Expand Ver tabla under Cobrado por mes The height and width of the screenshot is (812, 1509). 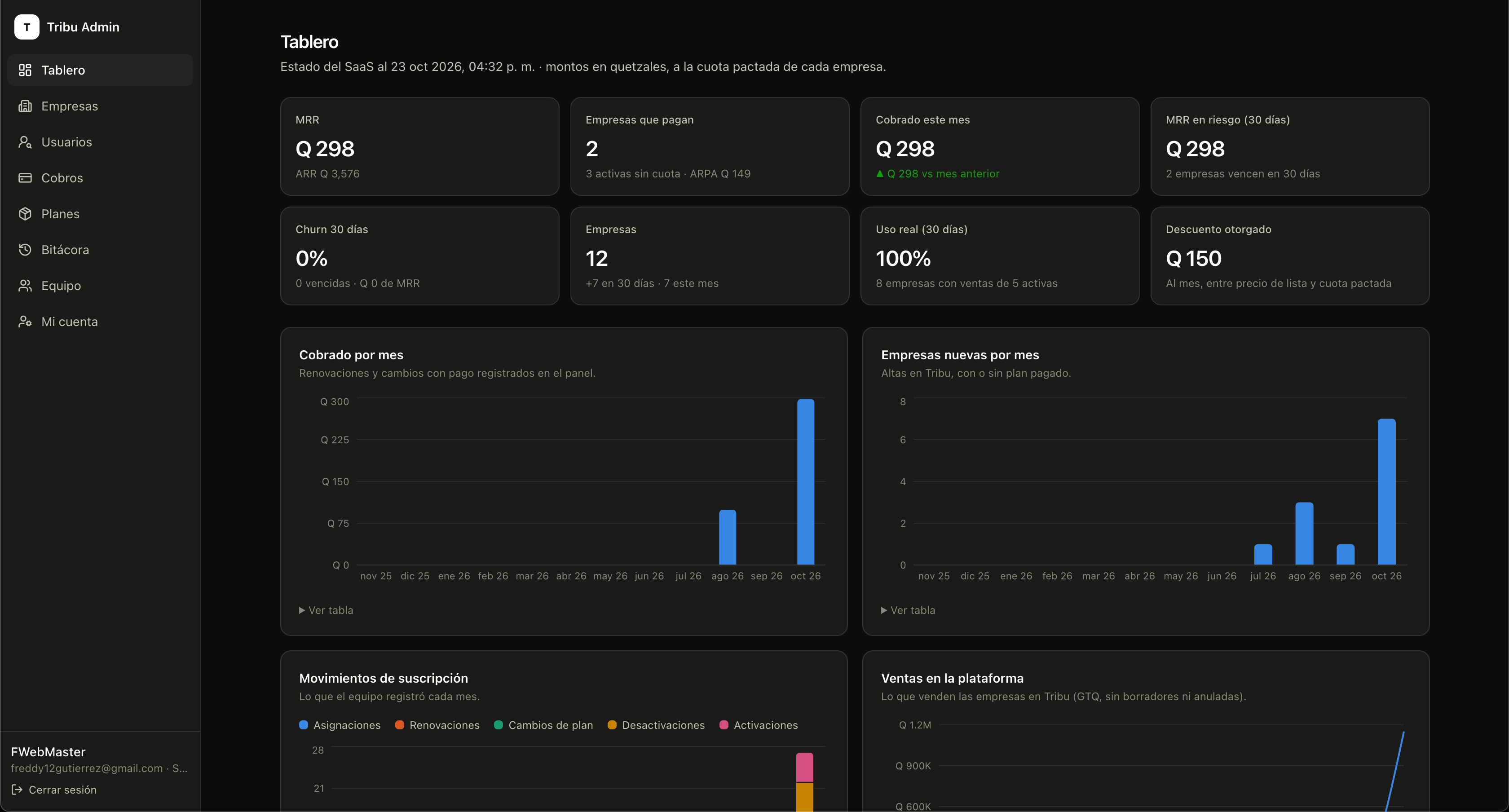(x=327, y=610)
